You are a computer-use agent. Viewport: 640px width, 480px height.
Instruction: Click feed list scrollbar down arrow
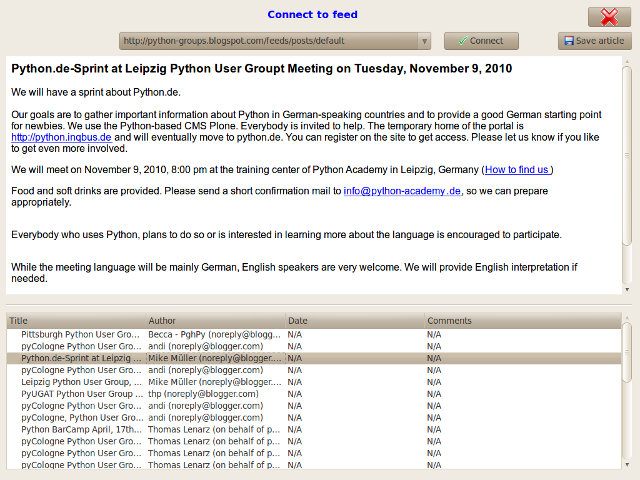coord(627,464)
